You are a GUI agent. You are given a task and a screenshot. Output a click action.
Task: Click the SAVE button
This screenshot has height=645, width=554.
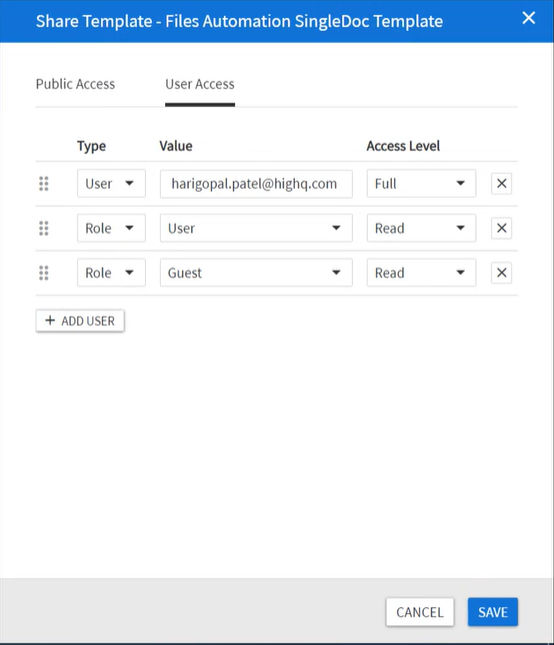[x=493, y=612]
